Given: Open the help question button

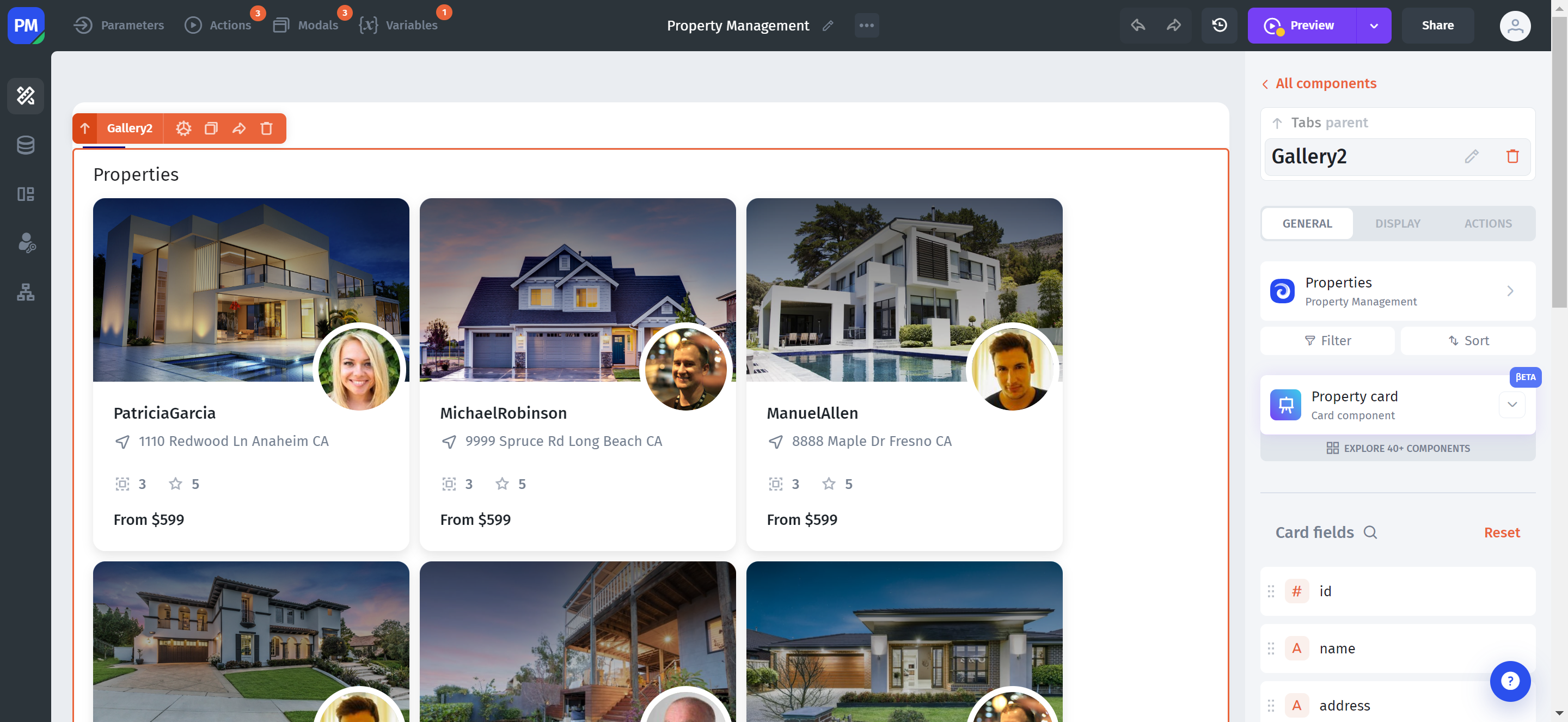Looking at the screenshot, I should point(1510,681).
